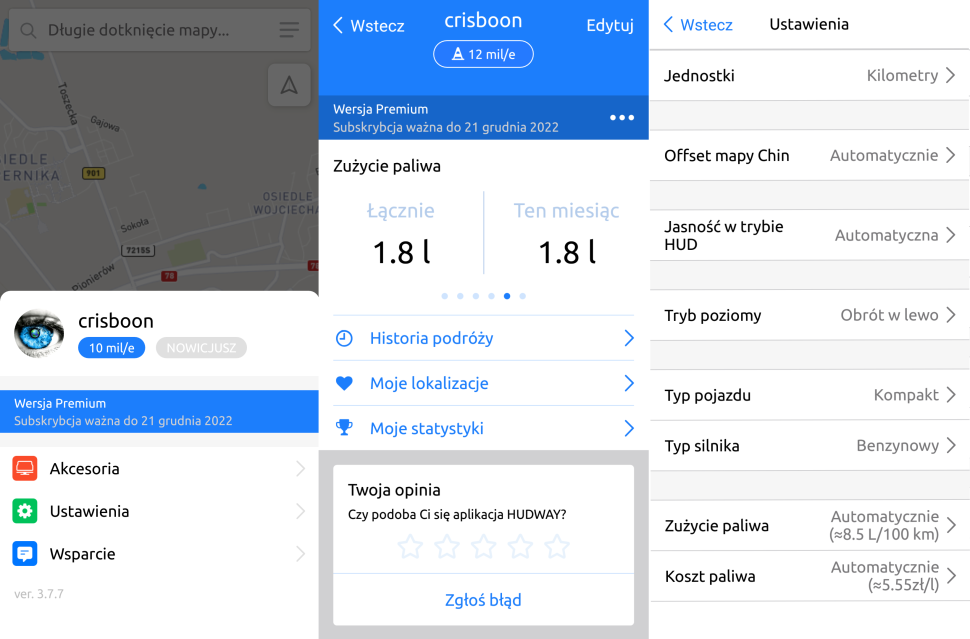
Task: Open Wsparcie support chat icon
Action: pyautogui.click(x=25, y=554)
